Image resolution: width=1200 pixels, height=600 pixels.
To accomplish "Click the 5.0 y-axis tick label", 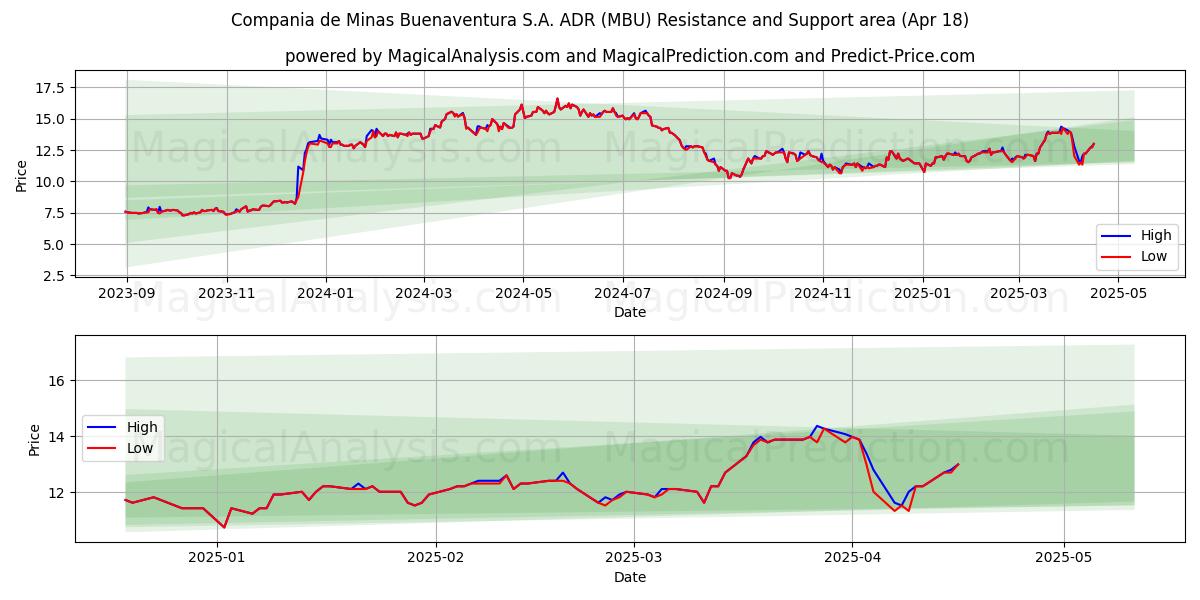I will [x=55, y=245].
